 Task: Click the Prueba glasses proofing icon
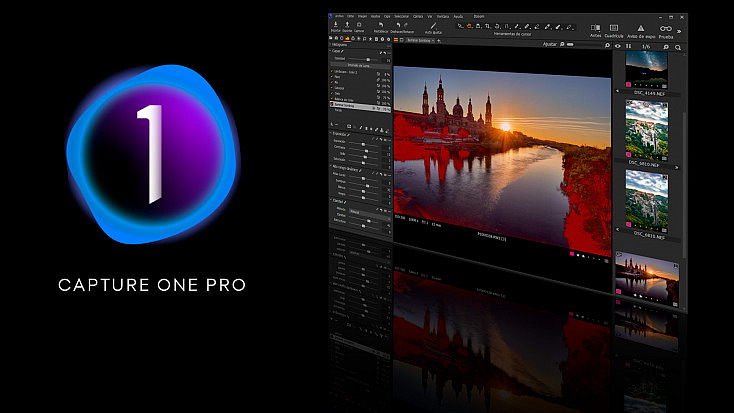point(666,29)
